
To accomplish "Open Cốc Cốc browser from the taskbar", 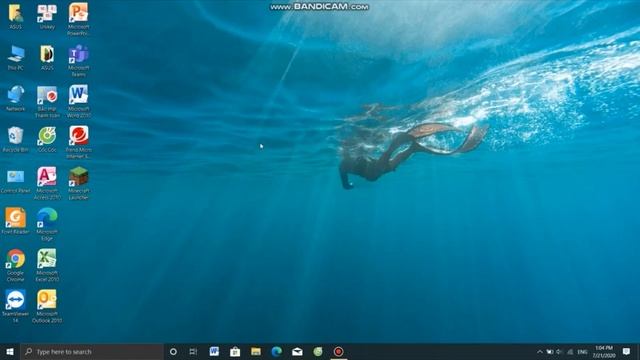I will tap(318, 351).
